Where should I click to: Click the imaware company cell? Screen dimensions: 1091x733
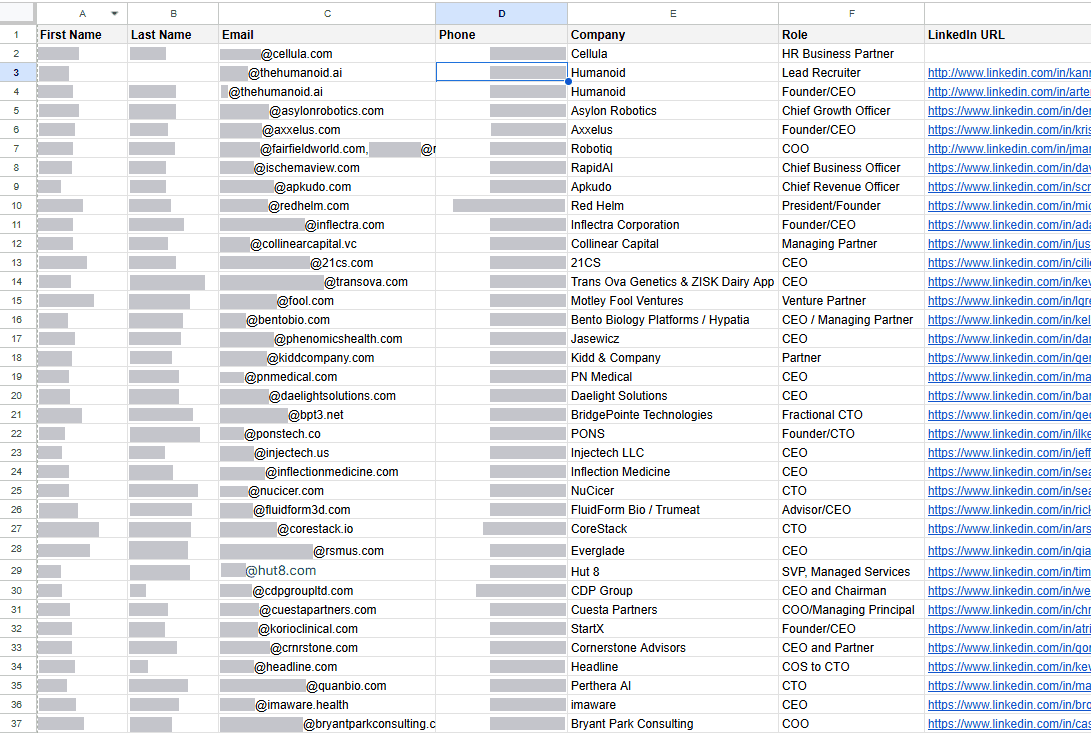673,704
